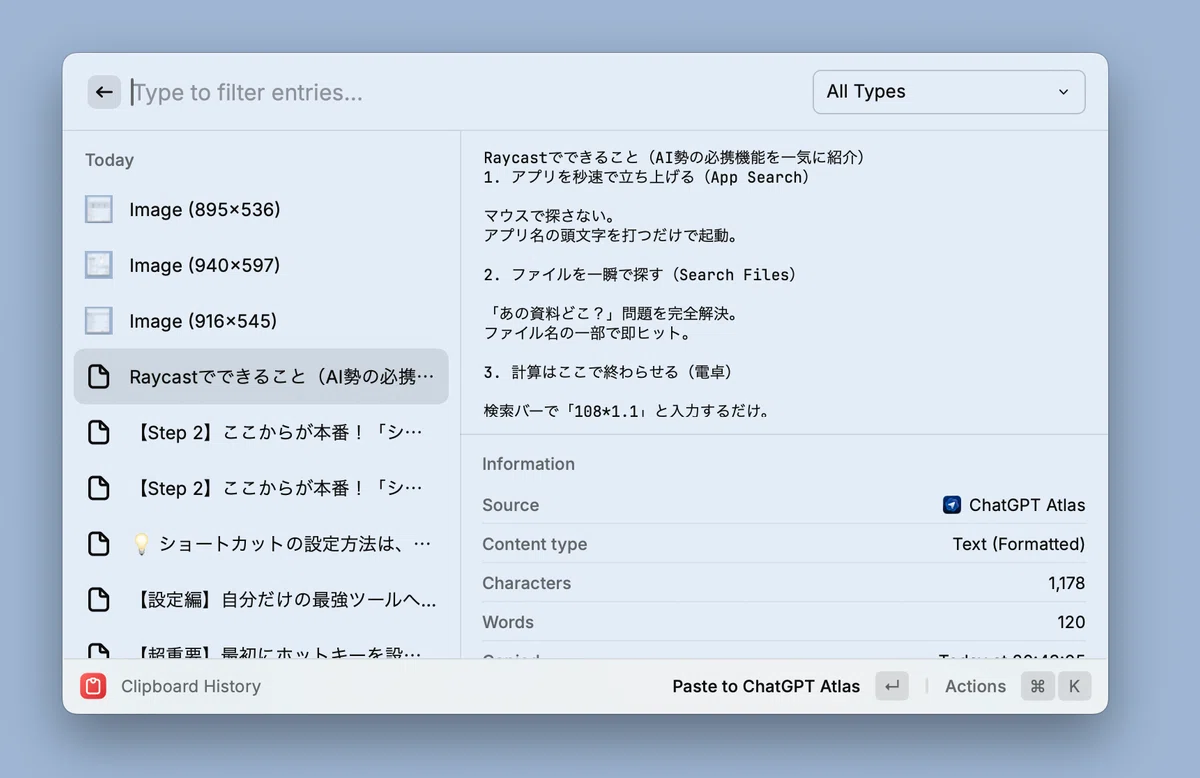The width and height of the screenshot is (1200, 778).
Task: Click preview line 3. 計算はここで終わらせる
Action: pyautogui.click(x=609, y=372)
